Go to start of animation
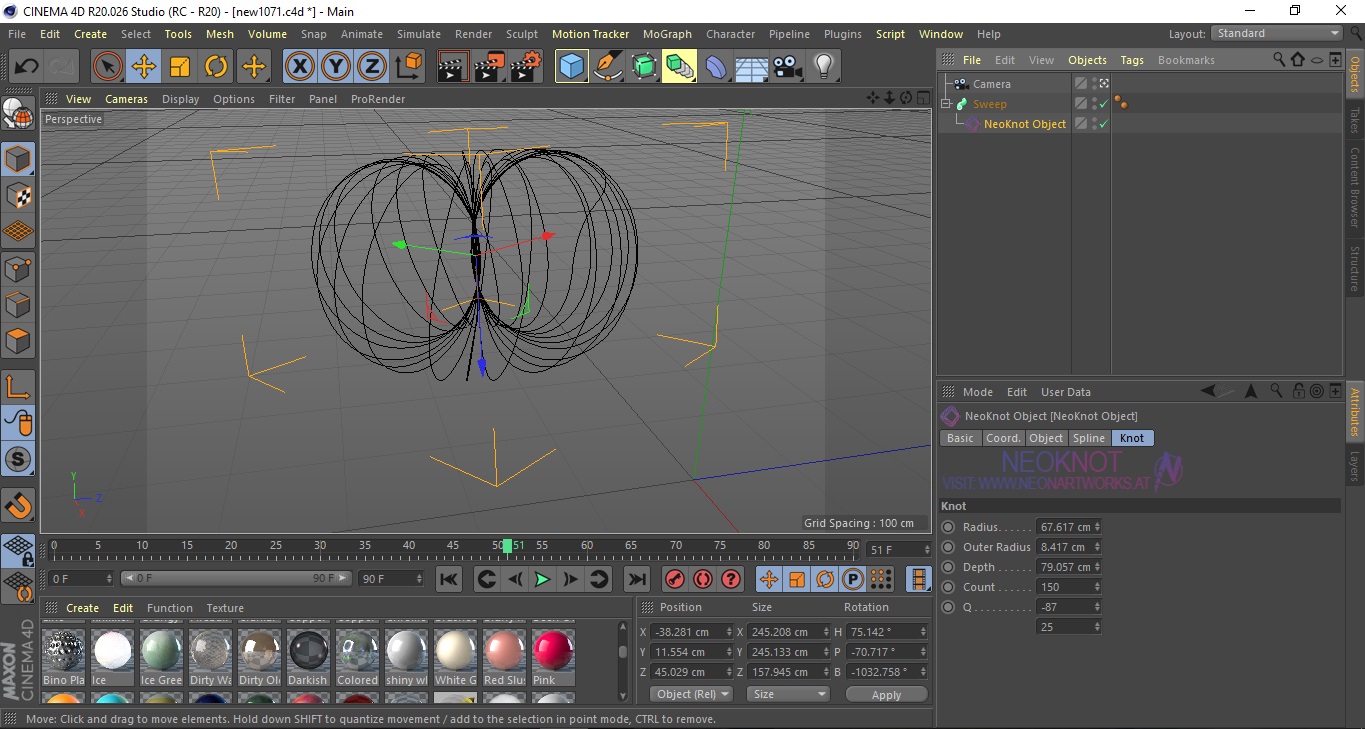Screen dimensions: 1365x729 [x=449, y=579]
